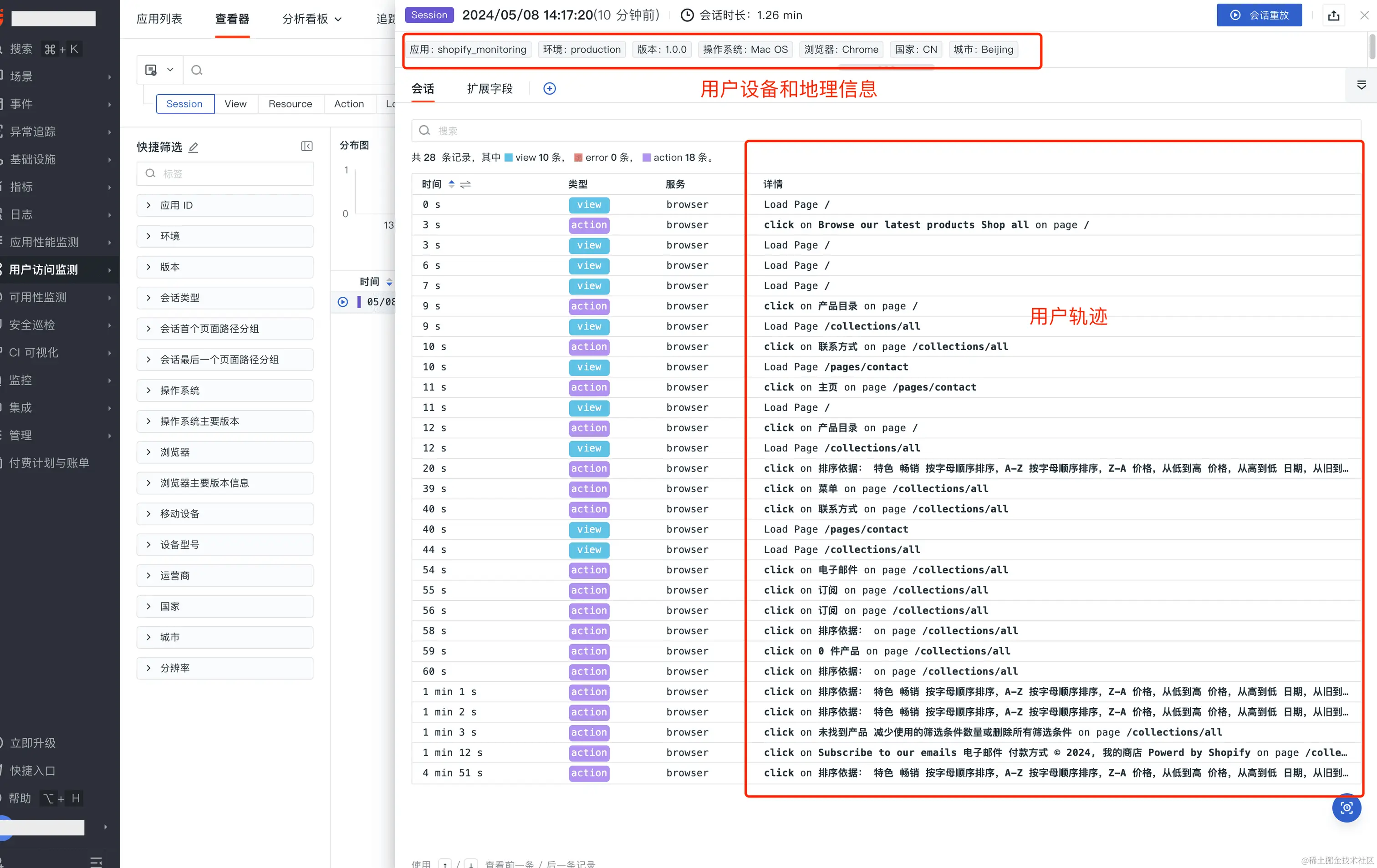Click the play icon beside 05/08 session row
1377x868 pixels.
(x=342, y=302)
